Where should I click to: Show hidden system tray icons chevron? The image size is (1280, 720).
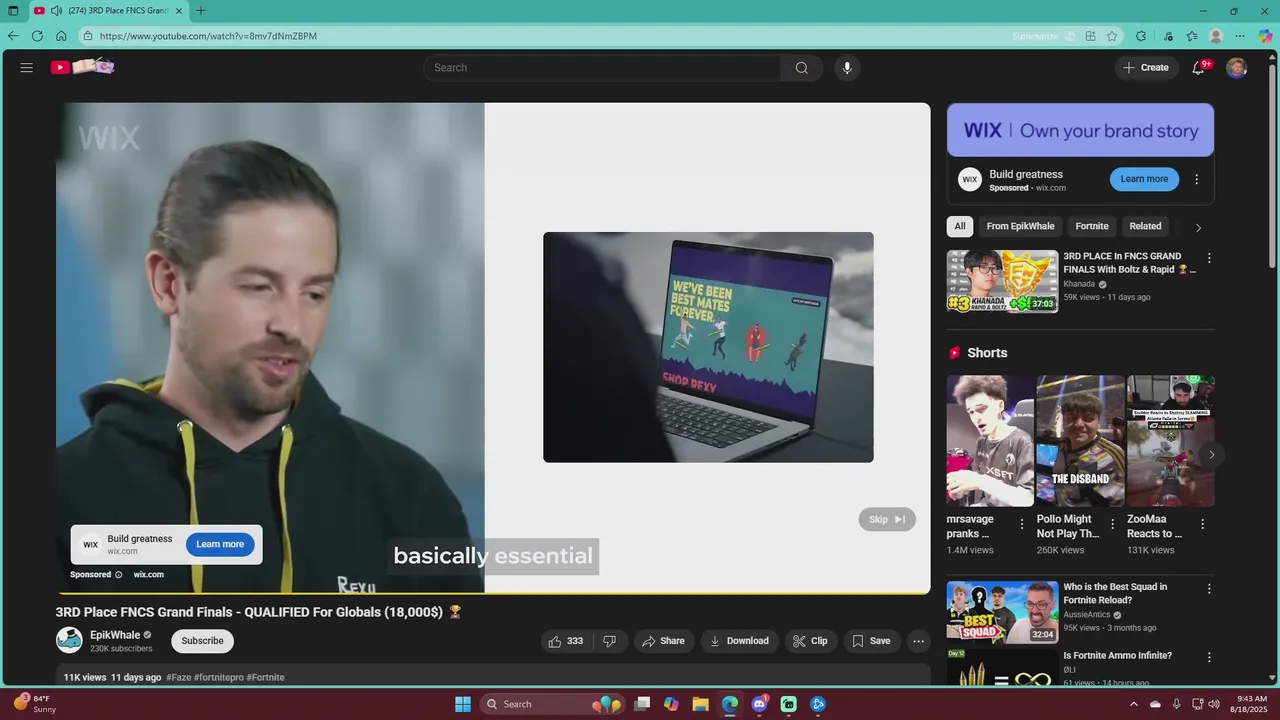pyautogui.click(x=1133, y=704)
